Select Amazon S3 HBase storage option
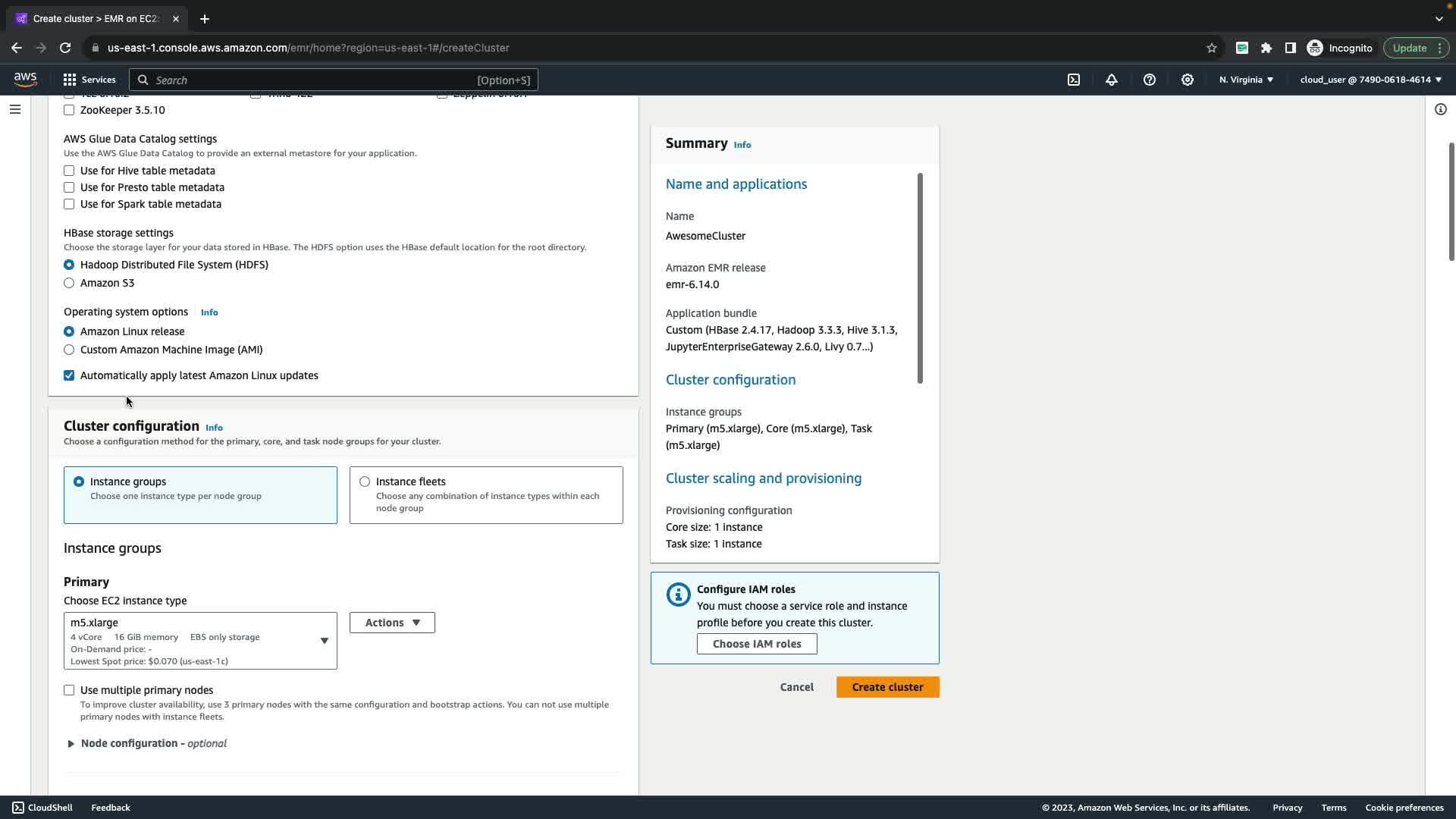 coord(69,283)
